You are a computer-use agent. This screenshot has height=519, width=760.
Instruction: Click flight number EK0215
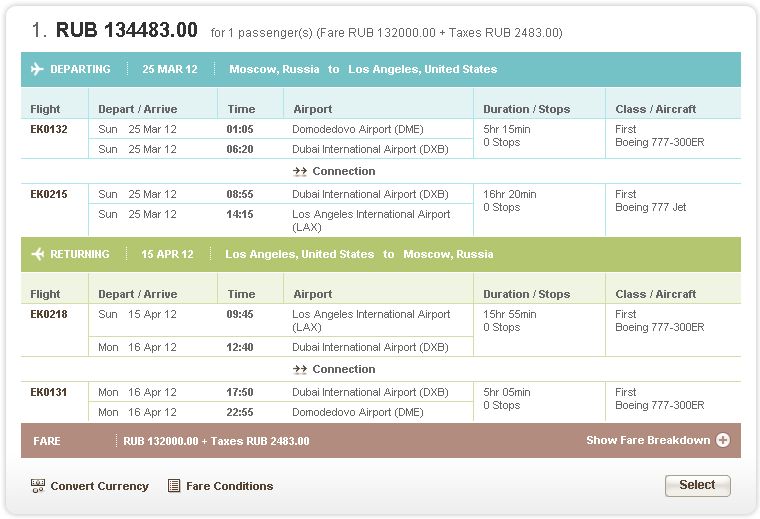pyautogui.click(x=49, y=194)
